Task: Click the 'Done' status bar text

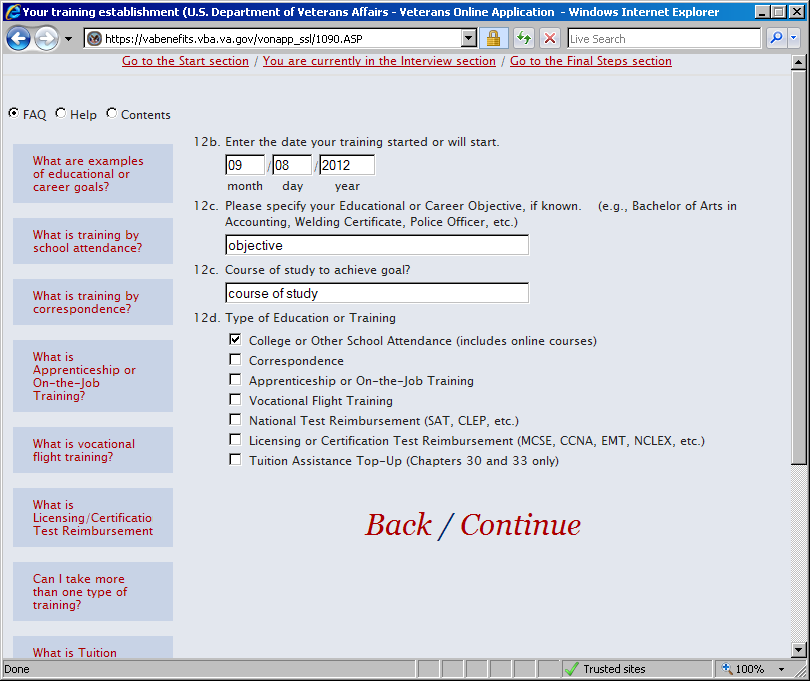Action: (17, 669)
